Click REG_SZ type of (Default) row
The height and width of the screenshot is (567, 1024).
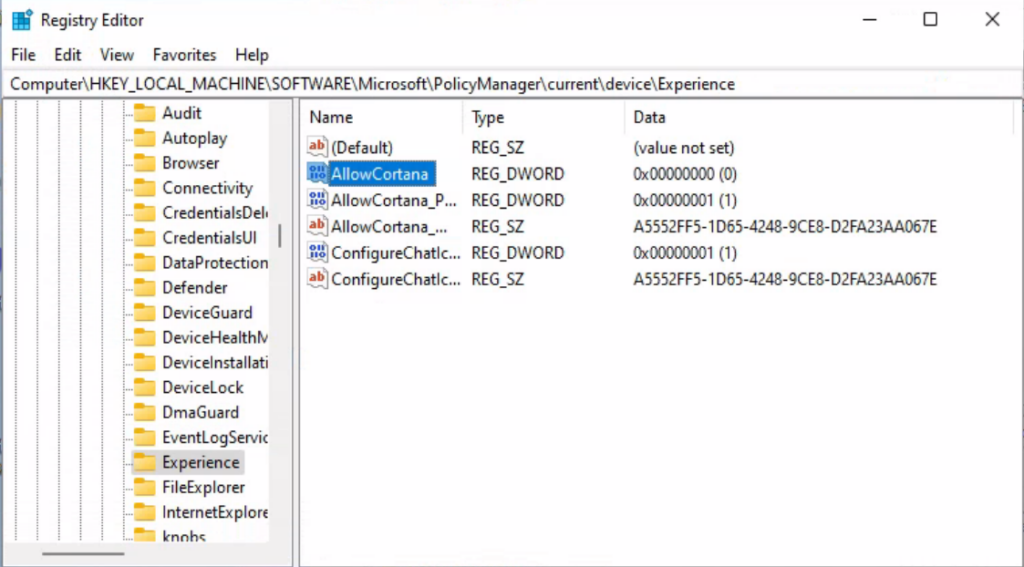pos(498,148)
